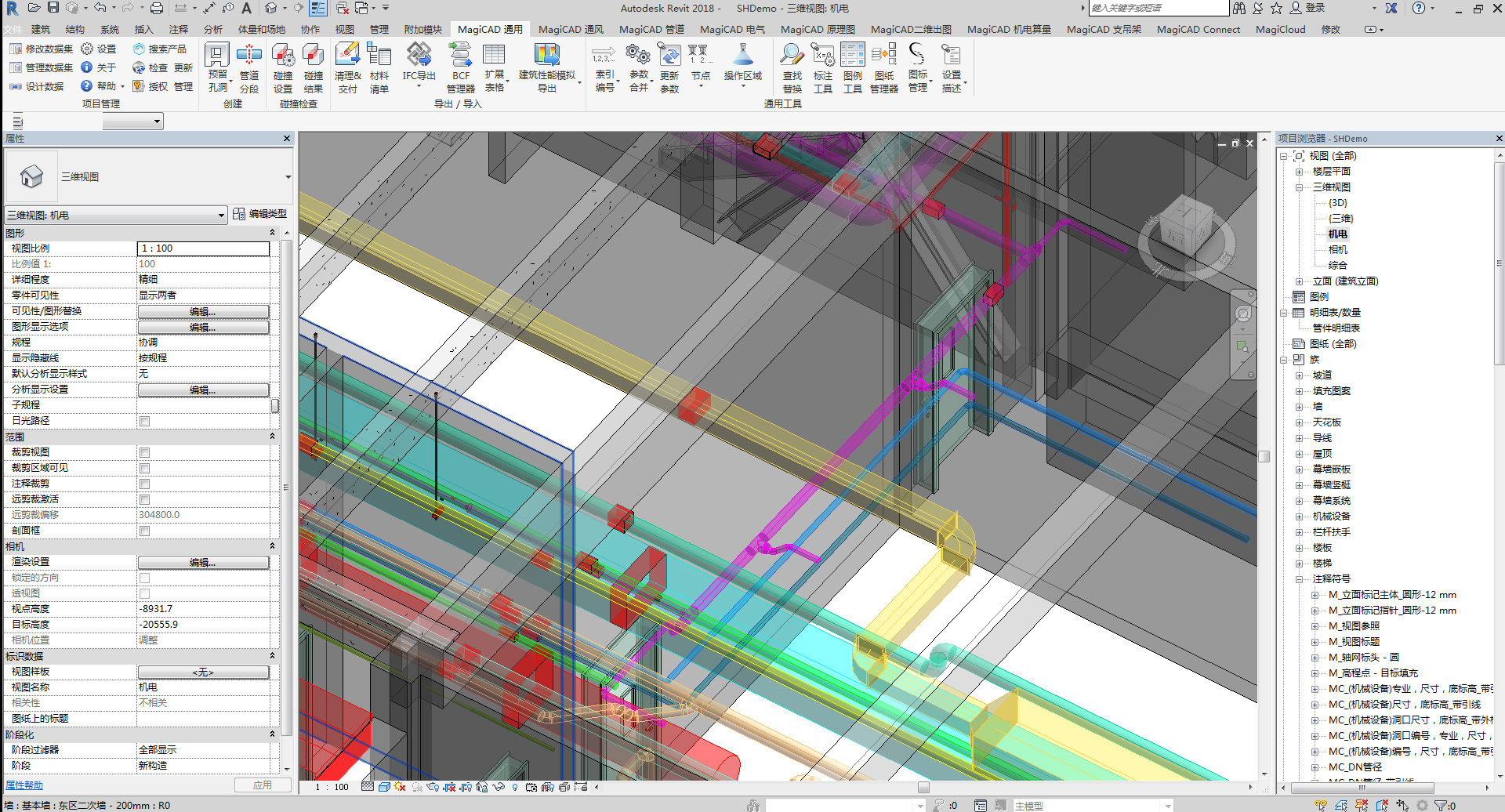
Task: Check the 日光路径 sun path checkbox
Action: 144,421
